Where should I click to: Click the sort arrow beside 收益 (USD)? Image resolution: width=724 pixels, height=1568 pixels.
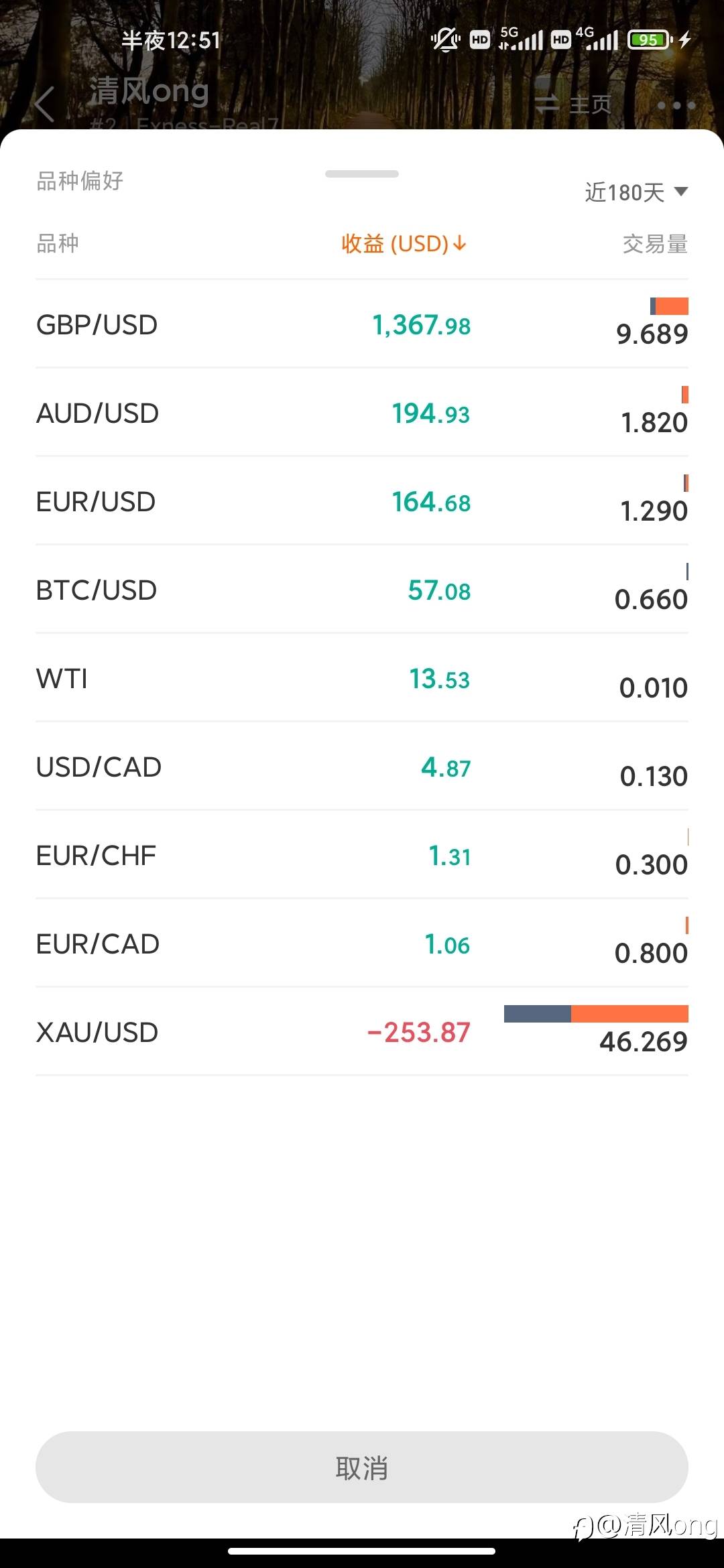(x=460, y=243)
